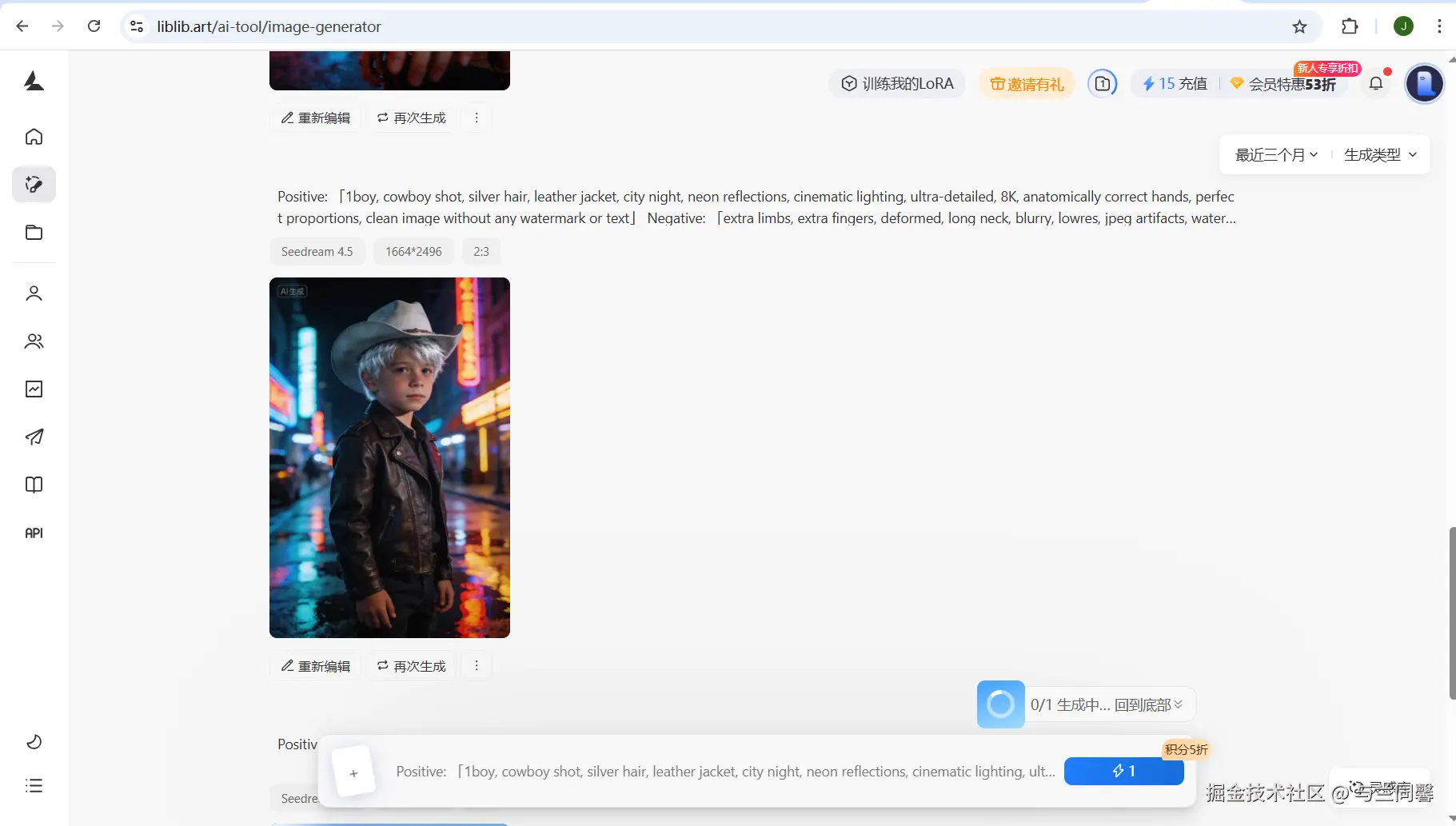Click the browser back arrow

[x=22, y=26]
